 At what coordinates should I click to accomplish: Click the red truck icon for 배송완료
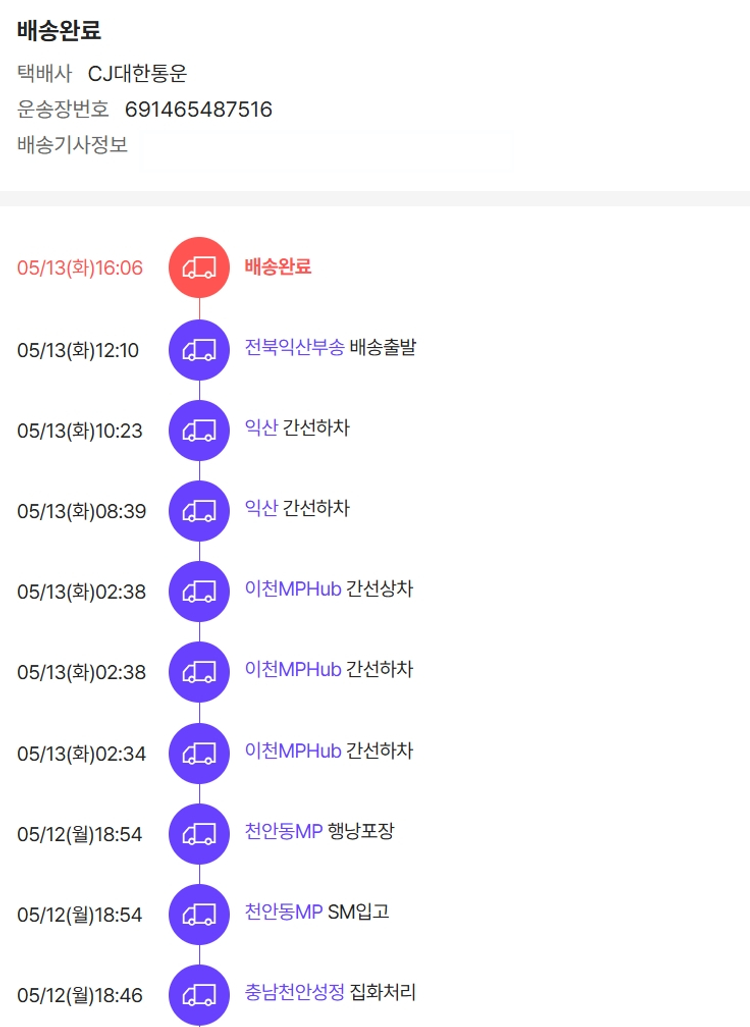tap(199, 267)
